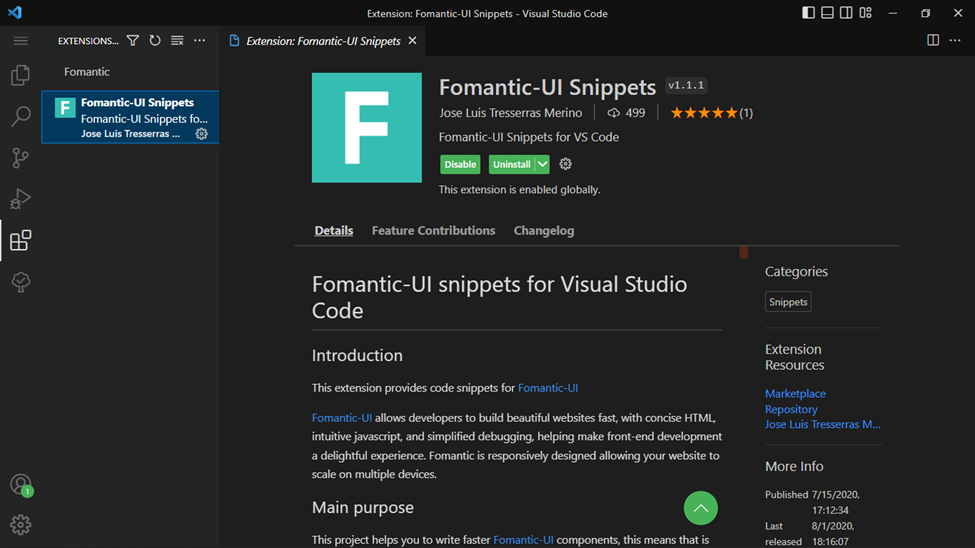Open the Repository resource link
The height and width of the screenshot is (548, 975).
coord(791,409)
